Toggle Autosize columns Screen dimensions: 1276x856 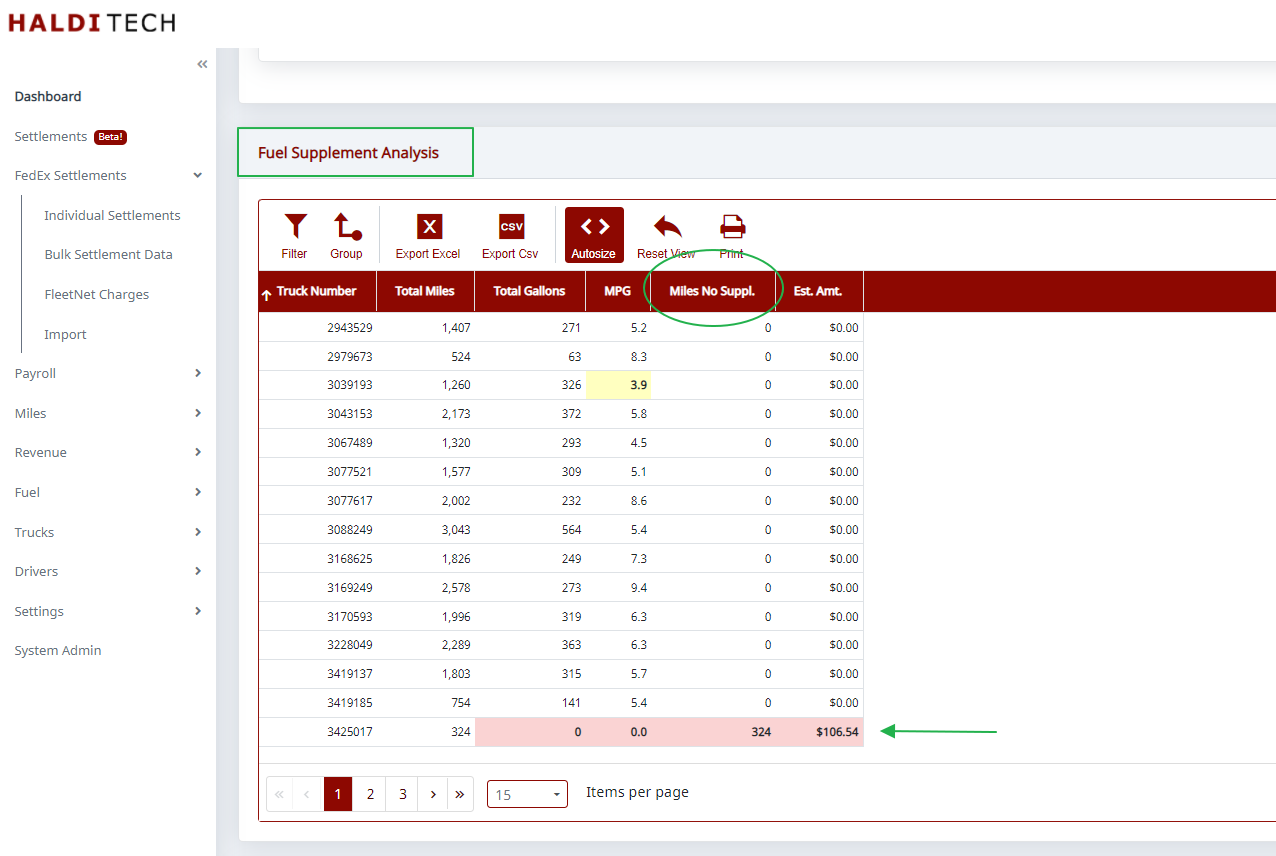[594, 236]
